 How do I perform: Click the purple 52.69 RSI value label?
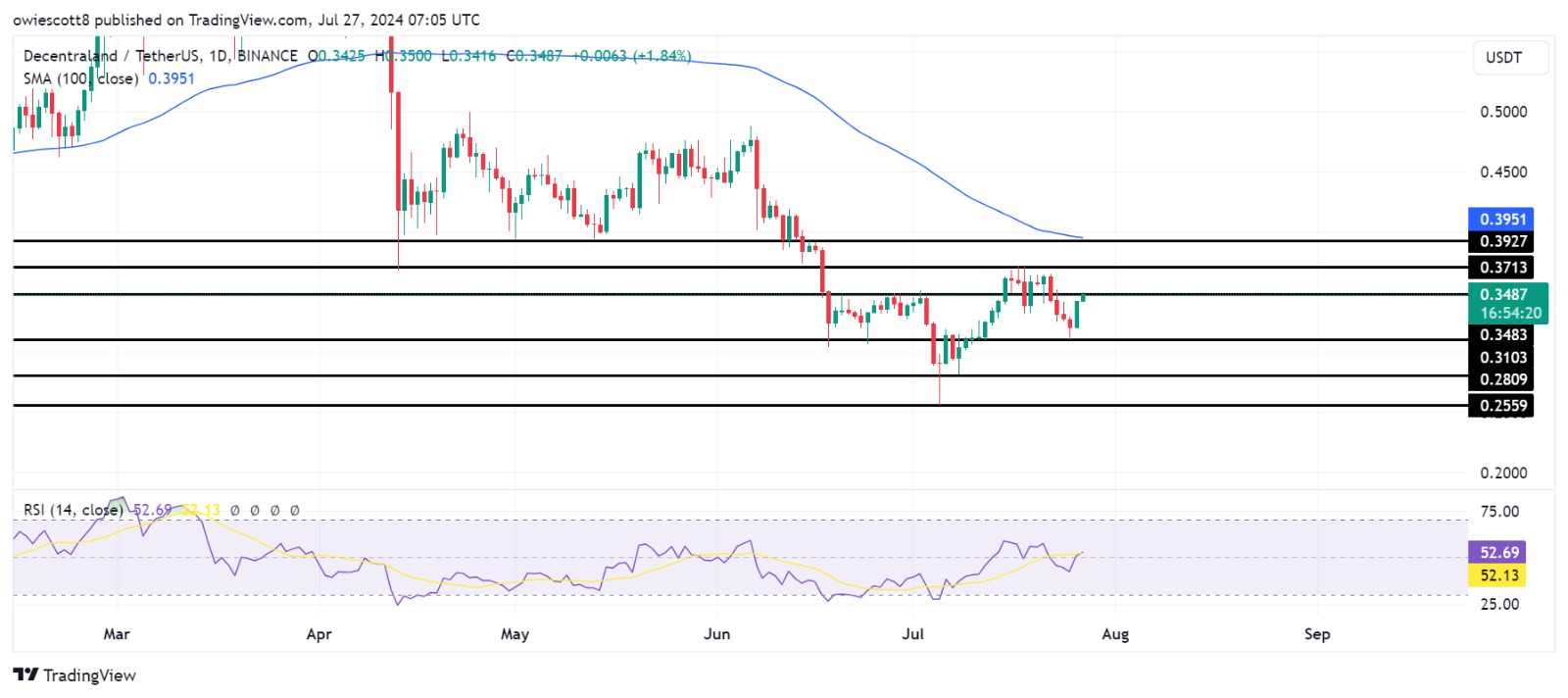pos(1498,553)
